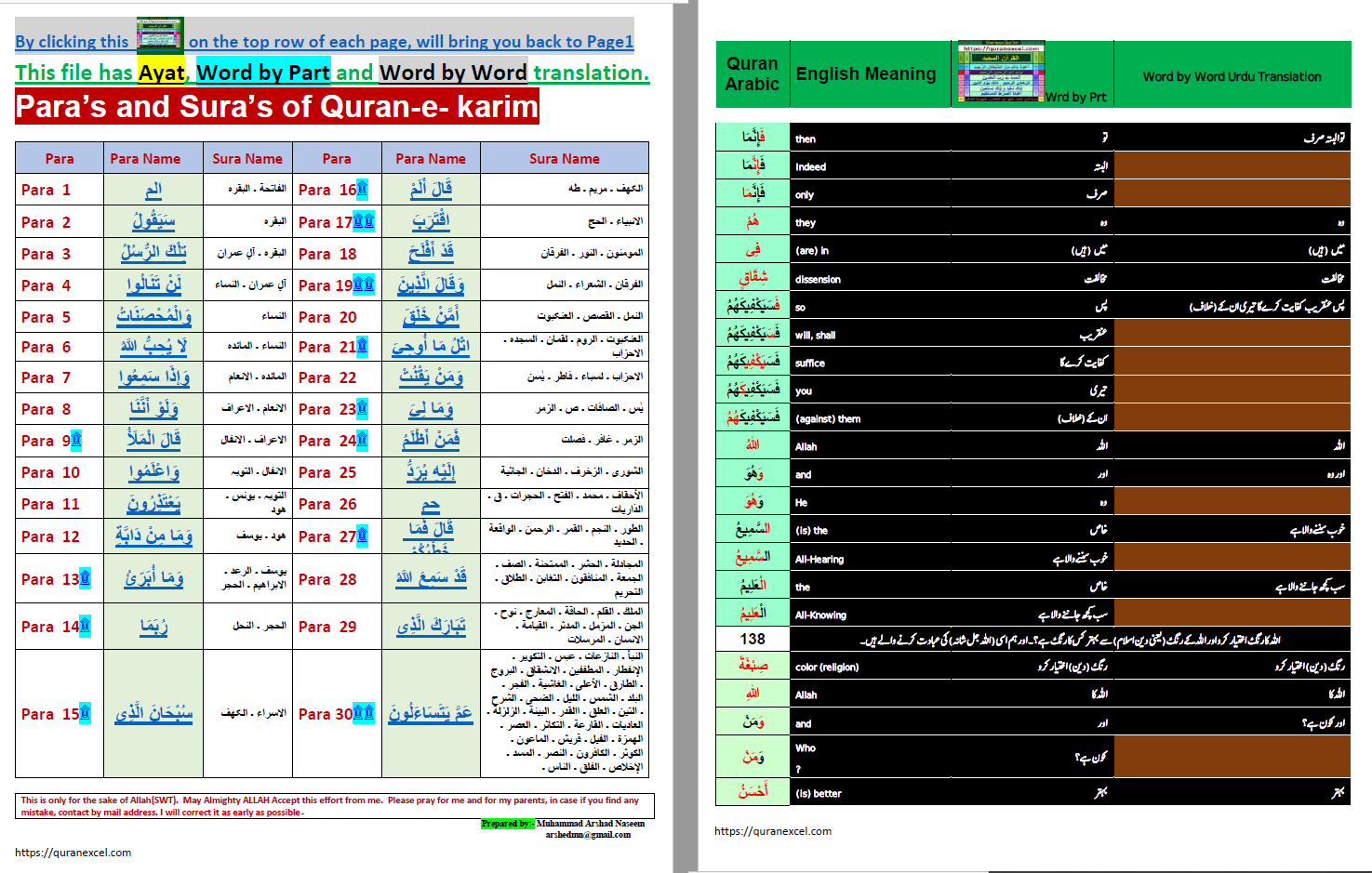Click the right mihrab icon beside Para 19
This screenshot has height=873, width=1372.
coord(369,284)
